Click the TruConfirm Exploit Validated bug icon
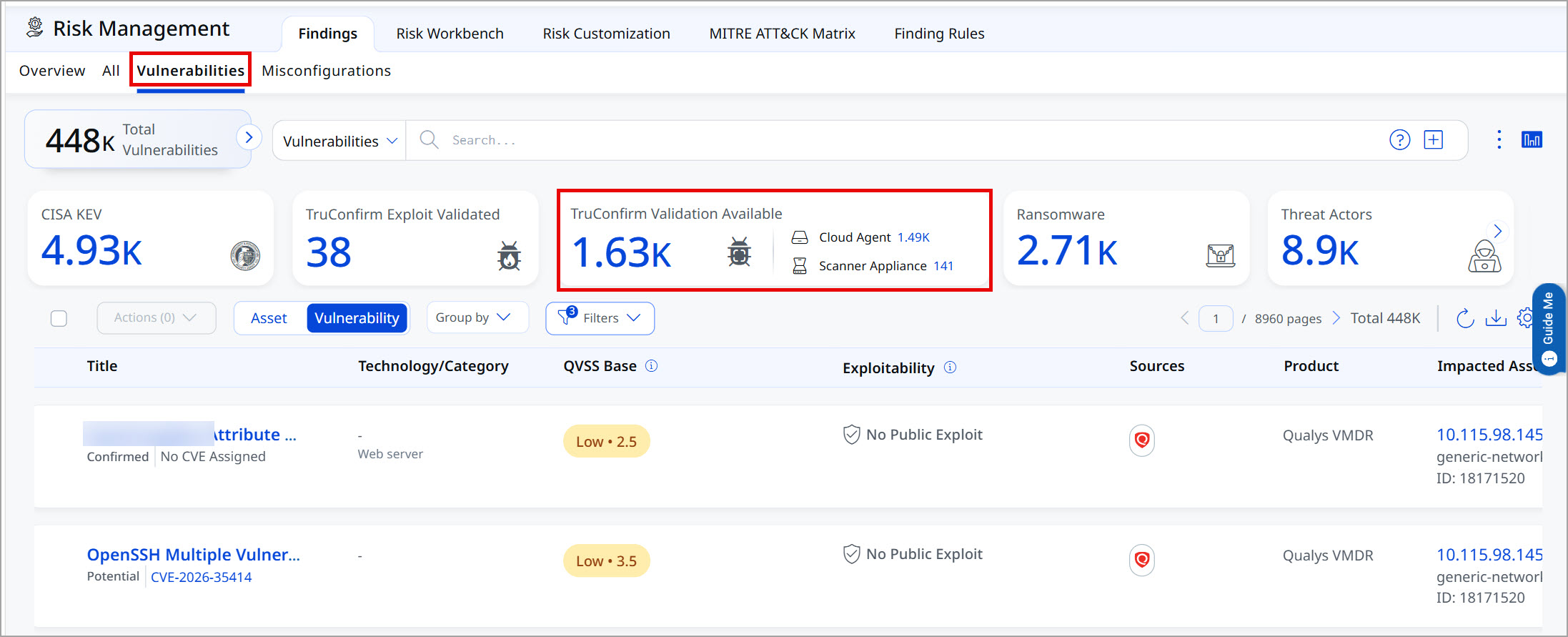This screenshot has width=1568, height=637. pyautogui.click(x=509, y=255)
